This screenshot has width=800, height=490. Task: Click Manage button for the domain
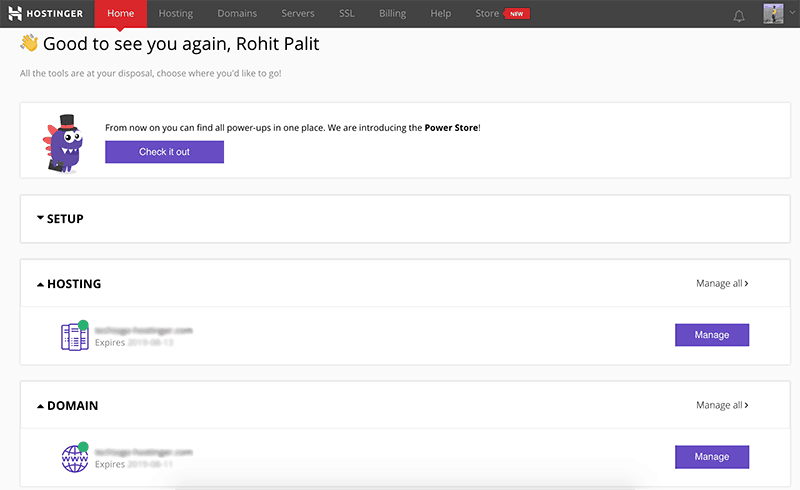(712, 457)
